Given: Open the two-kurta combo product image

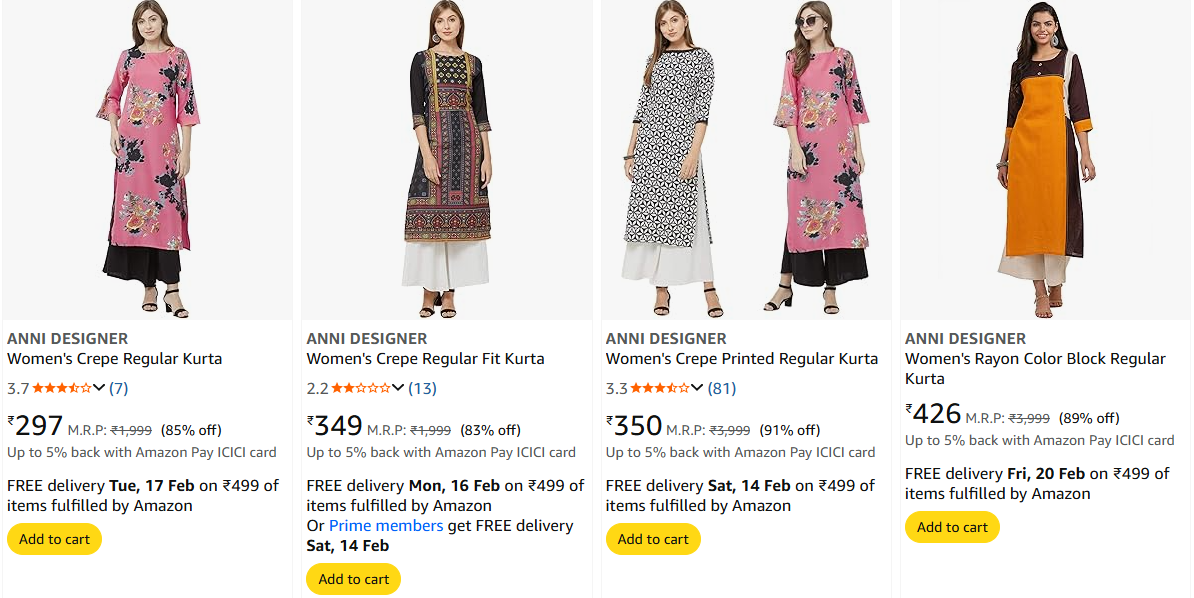Looking at the screenshot, I should pyautogui.click(x=745, y=160).
